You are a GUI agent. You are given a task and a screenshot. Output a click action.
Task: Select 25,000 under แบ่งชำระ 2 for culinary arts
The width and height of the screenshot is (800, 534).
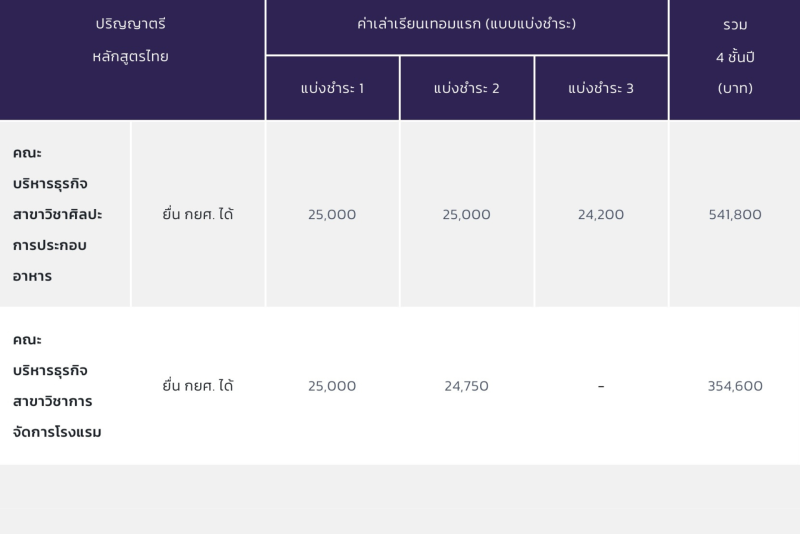[x=466, y=214]
